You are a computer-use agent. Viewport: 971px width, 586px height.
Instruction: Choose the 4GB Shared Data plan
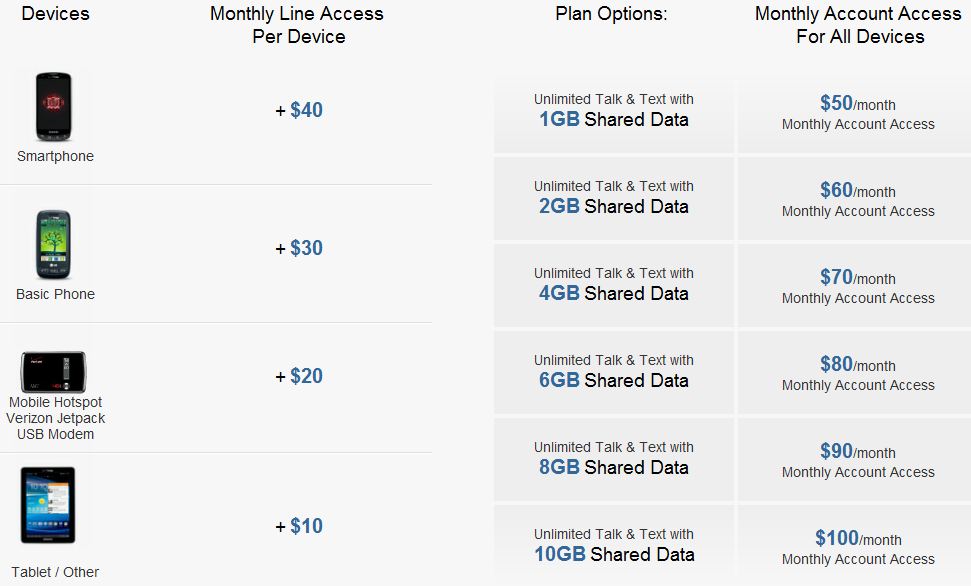pos(614,284)
